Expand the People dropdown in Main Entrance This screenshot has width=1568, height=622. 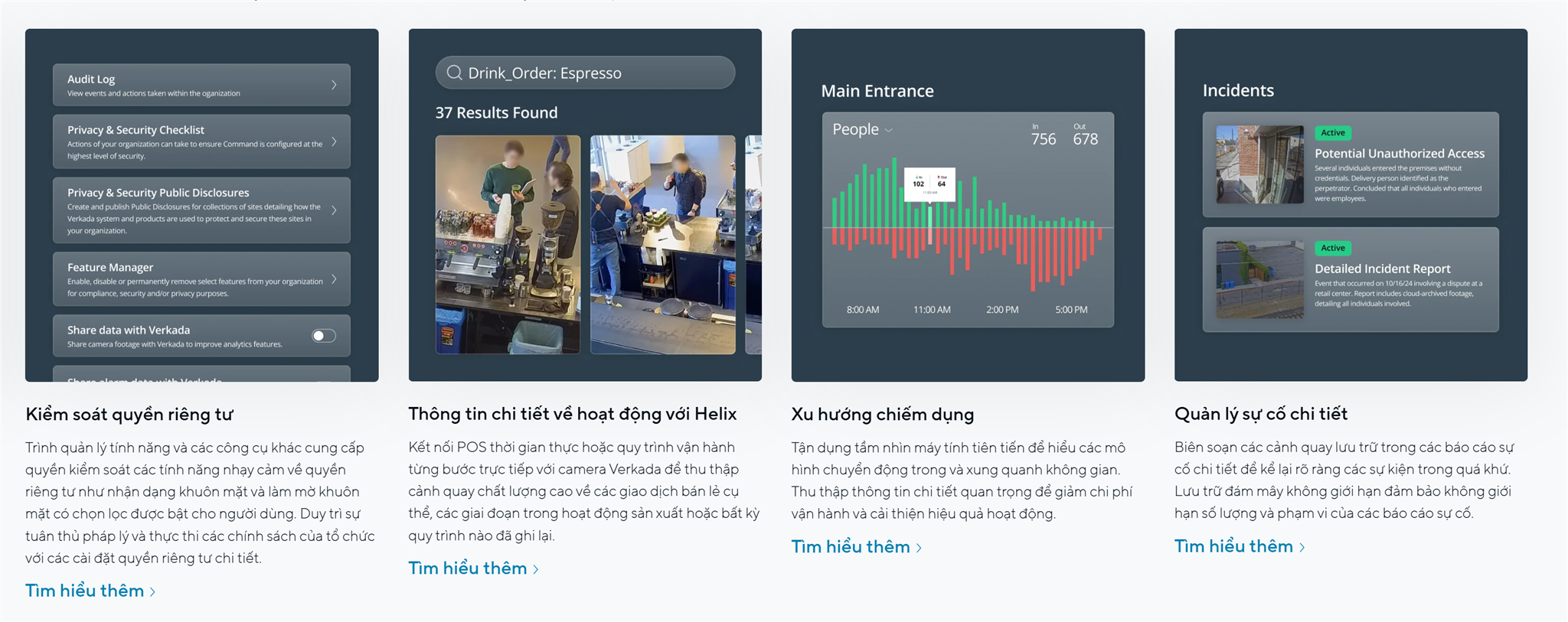tap(863, 129)
